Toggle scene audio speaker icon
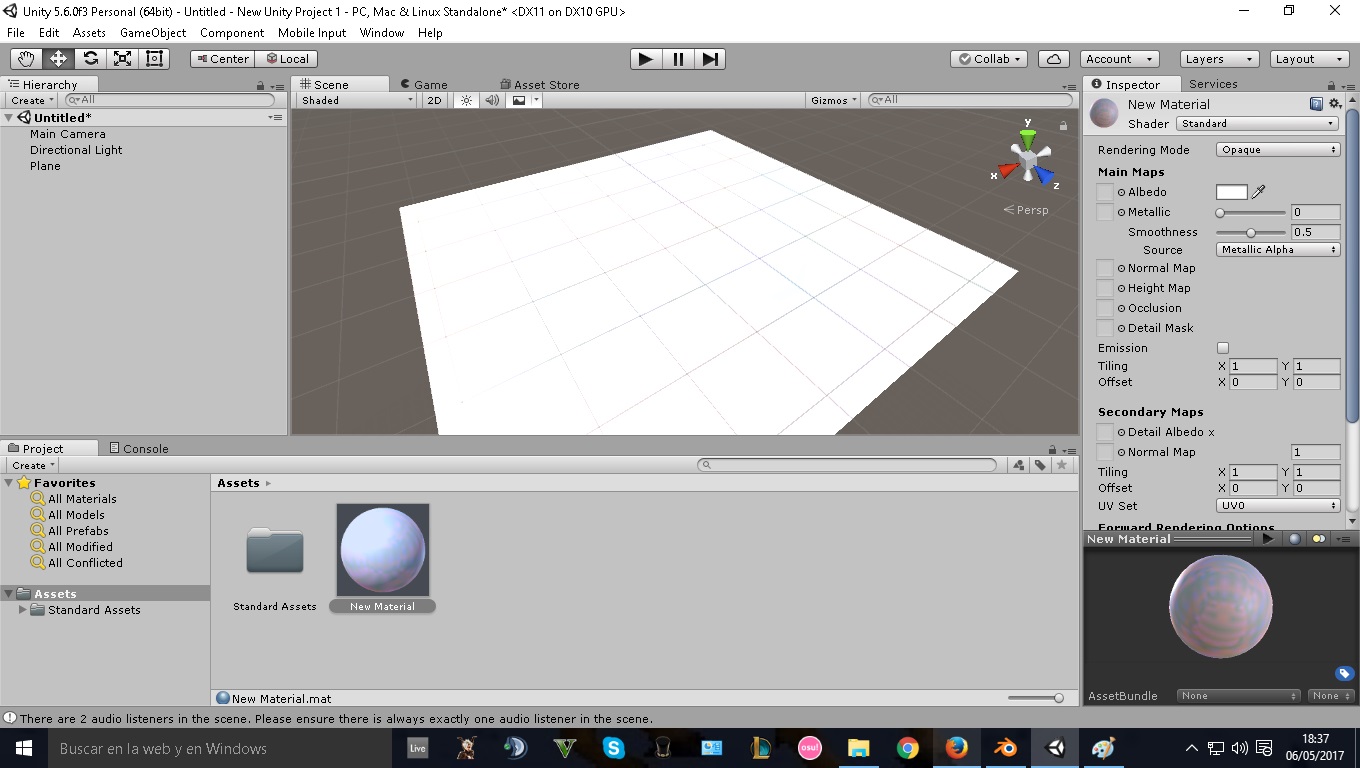The image size is (1360, 768). tap(492, 100)
